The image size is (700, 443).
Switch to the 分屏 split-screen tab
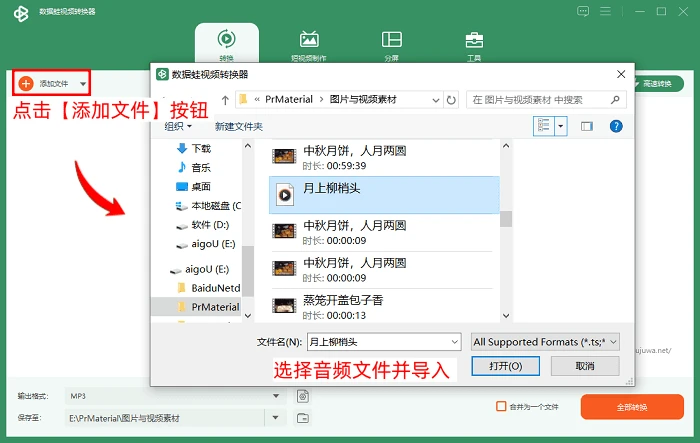[392, 45]
